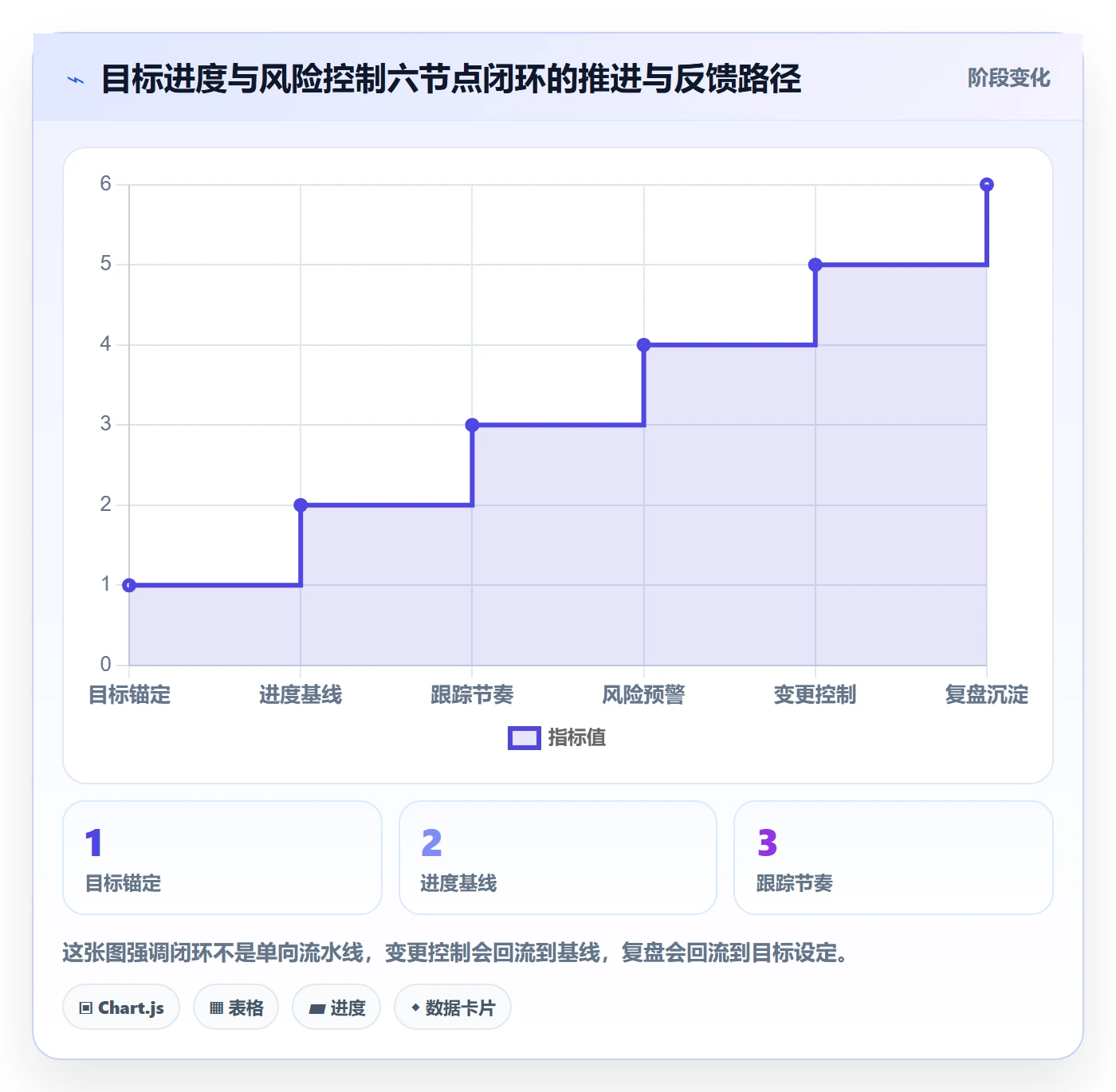This screenshot has height=1092, width=1116.
Task: Click the 指标值 legend label
Action: pos(577,738)
